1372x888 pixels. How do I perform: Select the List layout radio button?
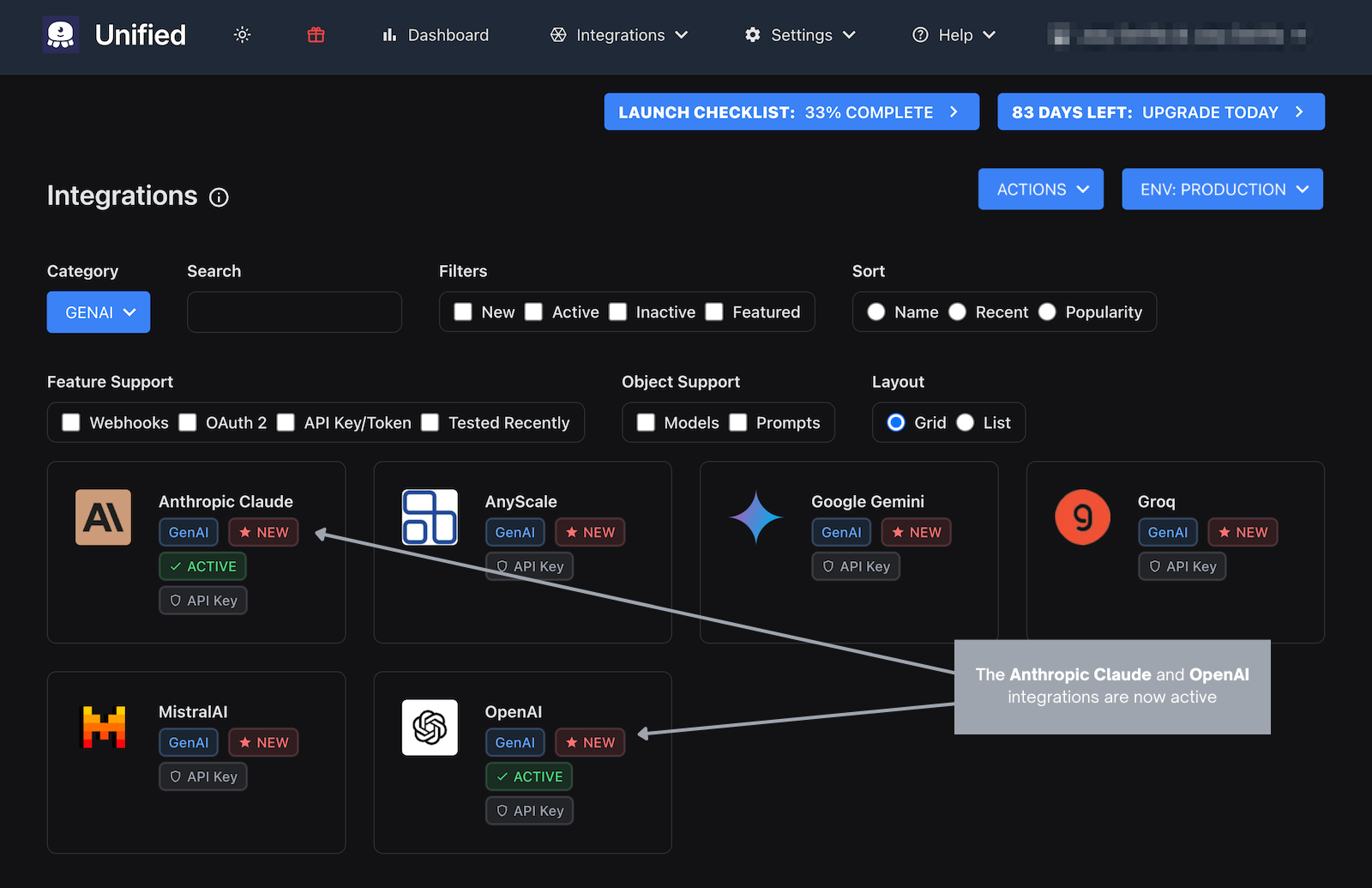pyautogui.click(x=965, y=422)
